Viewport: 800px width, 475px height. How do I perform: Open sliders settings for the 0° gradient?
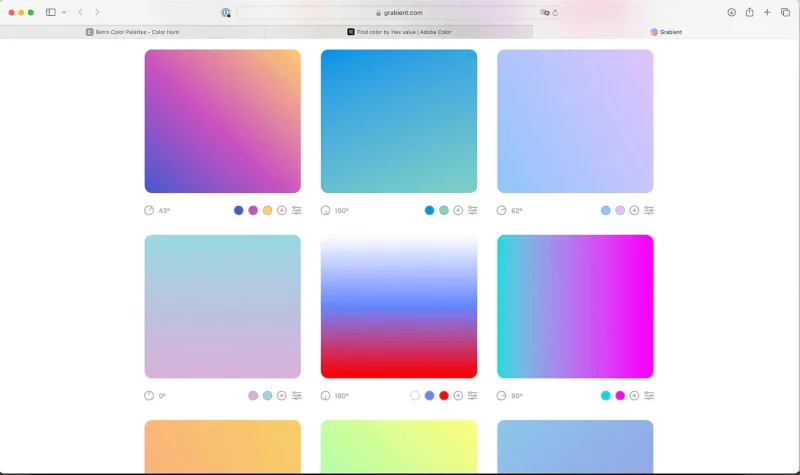(296, 395)
